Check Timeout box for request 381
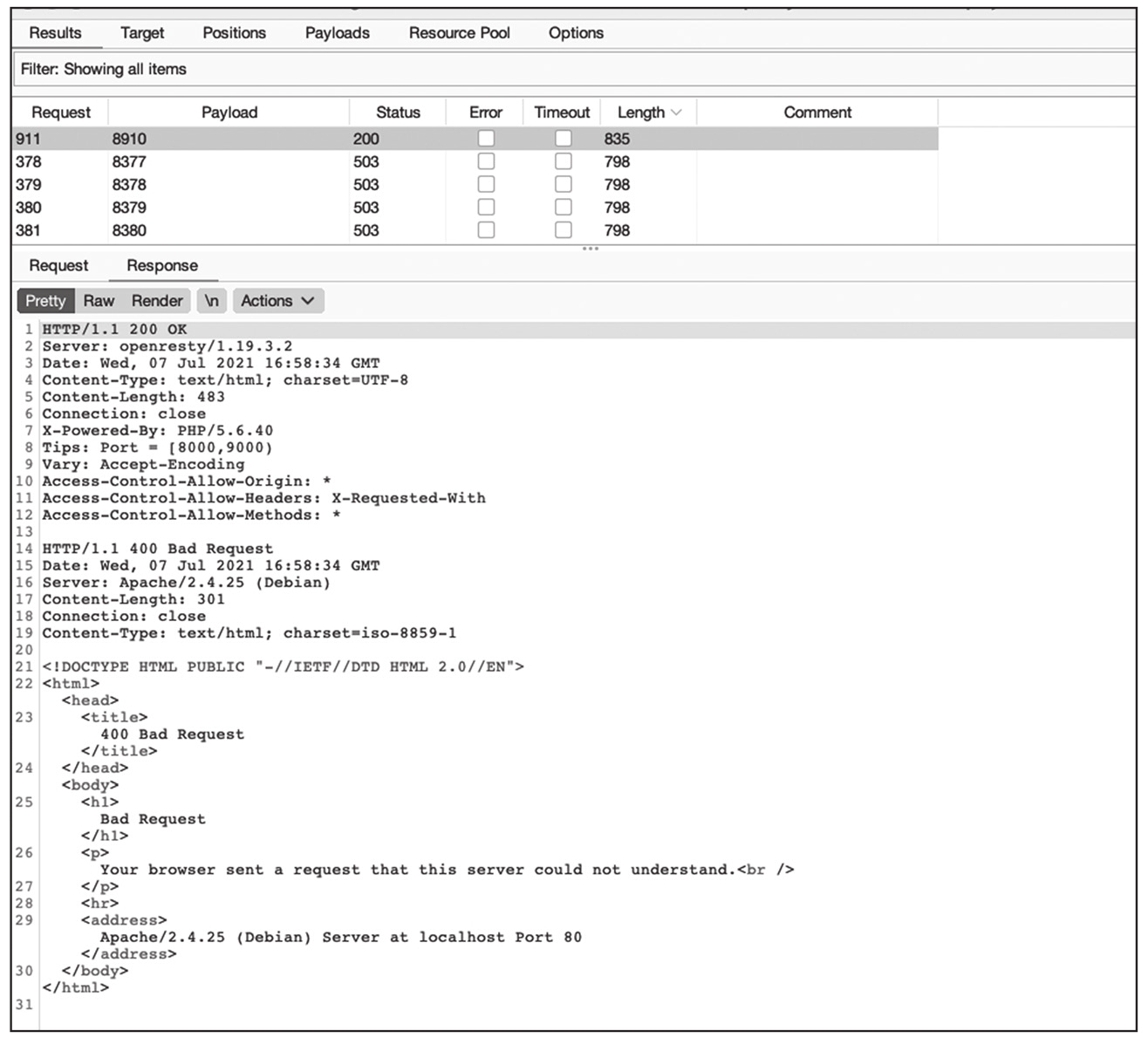The image size is (1148, 1038). 564,230
